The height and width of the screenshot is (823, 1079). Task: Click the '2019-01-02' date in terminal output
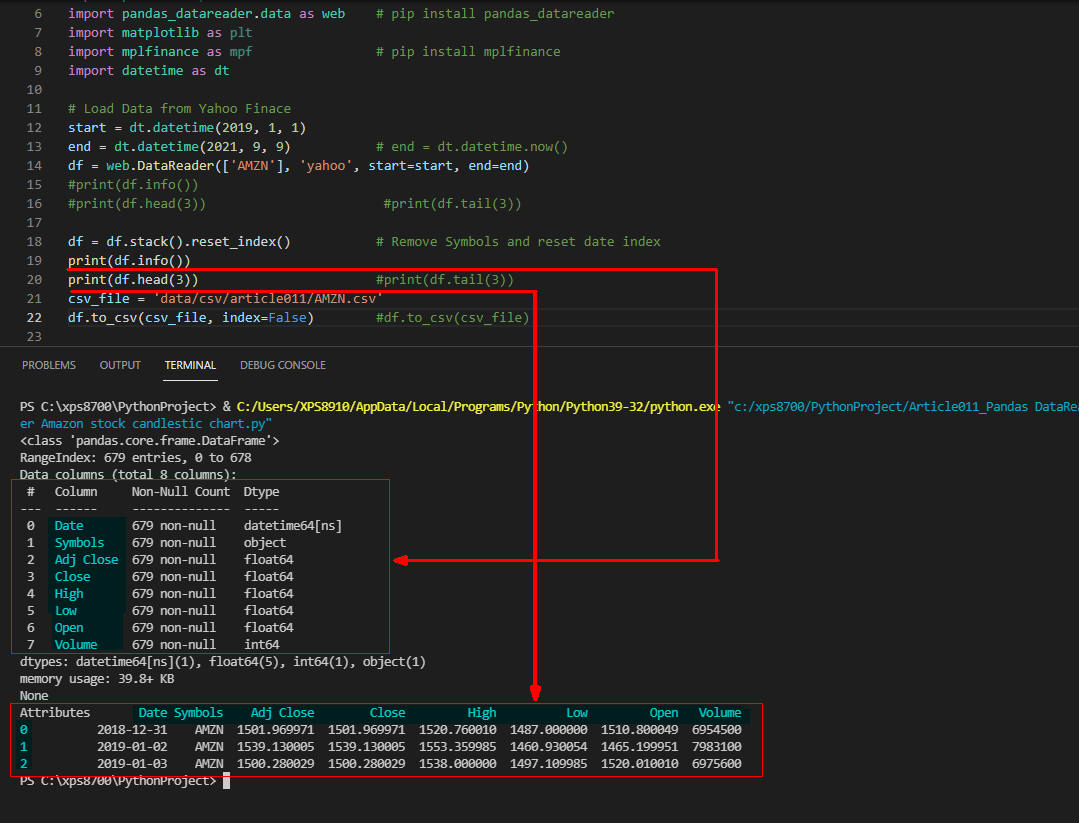pos(131,746)
